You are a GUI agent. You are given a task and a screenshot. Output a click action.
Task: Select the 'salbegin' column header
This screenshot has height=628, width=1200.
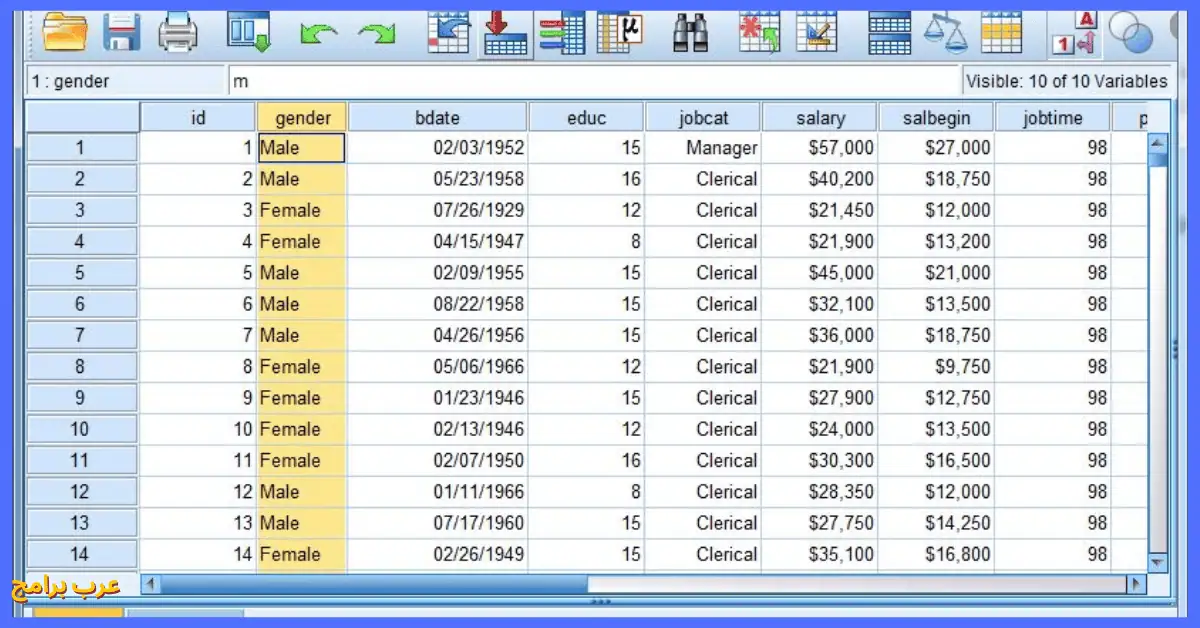936,118
